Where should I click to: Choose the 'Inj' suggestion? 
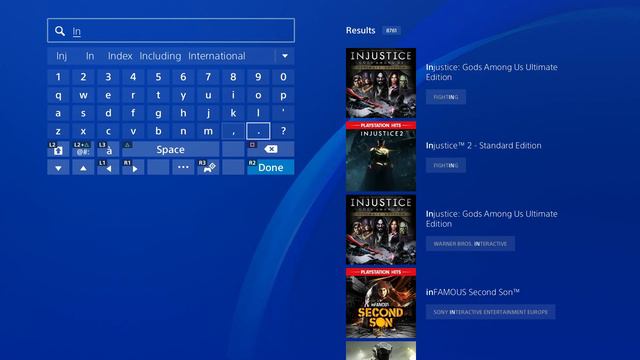(62, 56)
